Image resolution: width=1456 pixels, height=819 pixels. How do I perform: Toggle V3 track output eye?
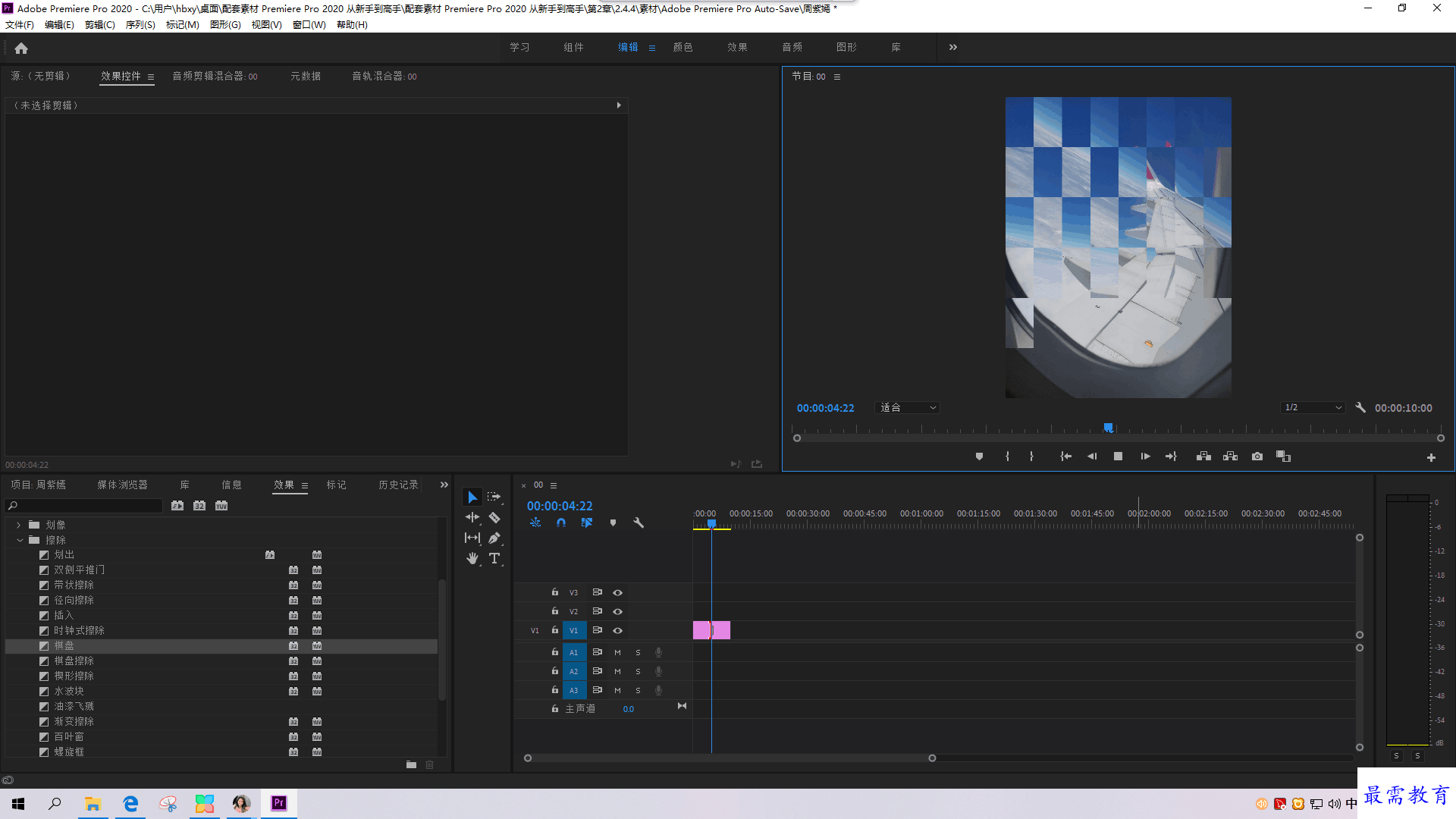click(617, 592)
